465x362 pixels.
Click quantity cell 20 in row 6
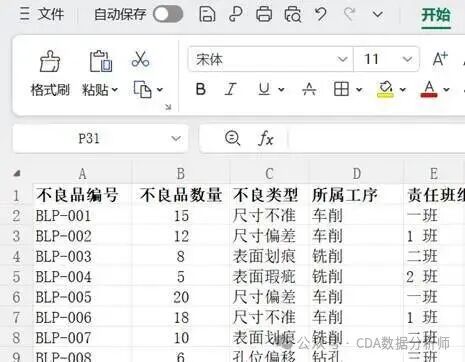coord(181,297)
